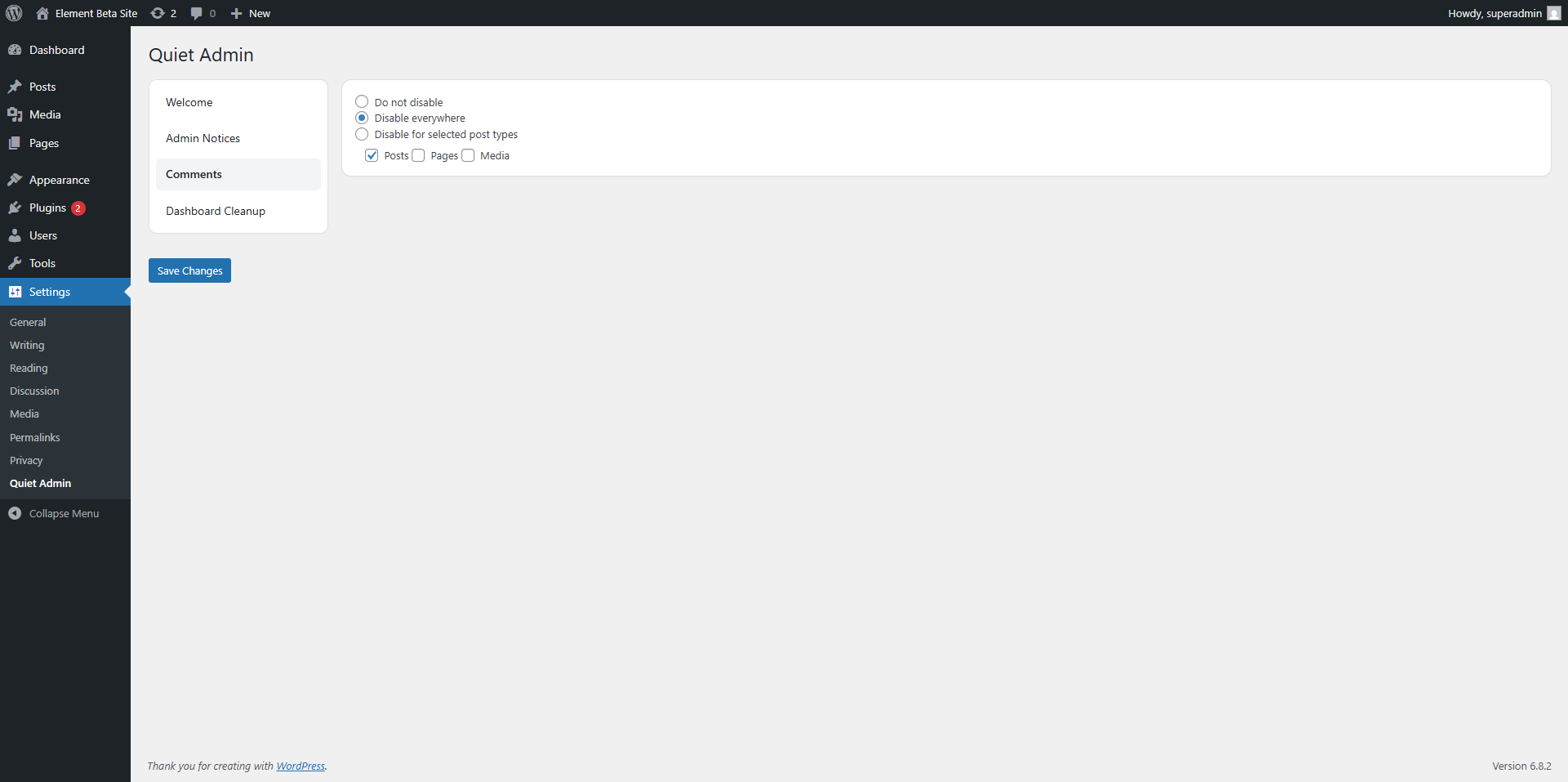Select the Disable everywhere radio option
Image resolution: width=1568 pixels, height=782 pixels.
tap(362, 118)
